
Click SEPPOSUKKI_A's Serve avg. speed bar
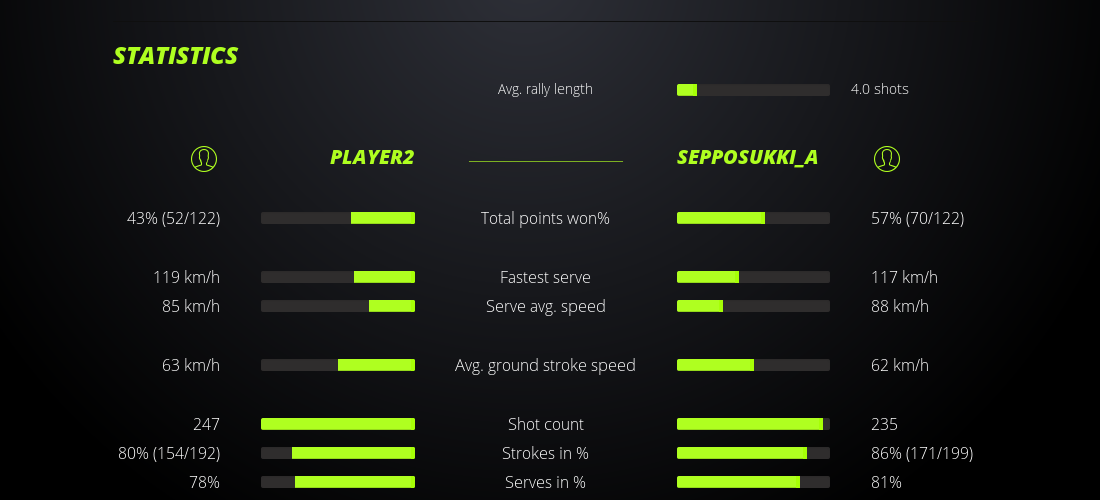753,306
